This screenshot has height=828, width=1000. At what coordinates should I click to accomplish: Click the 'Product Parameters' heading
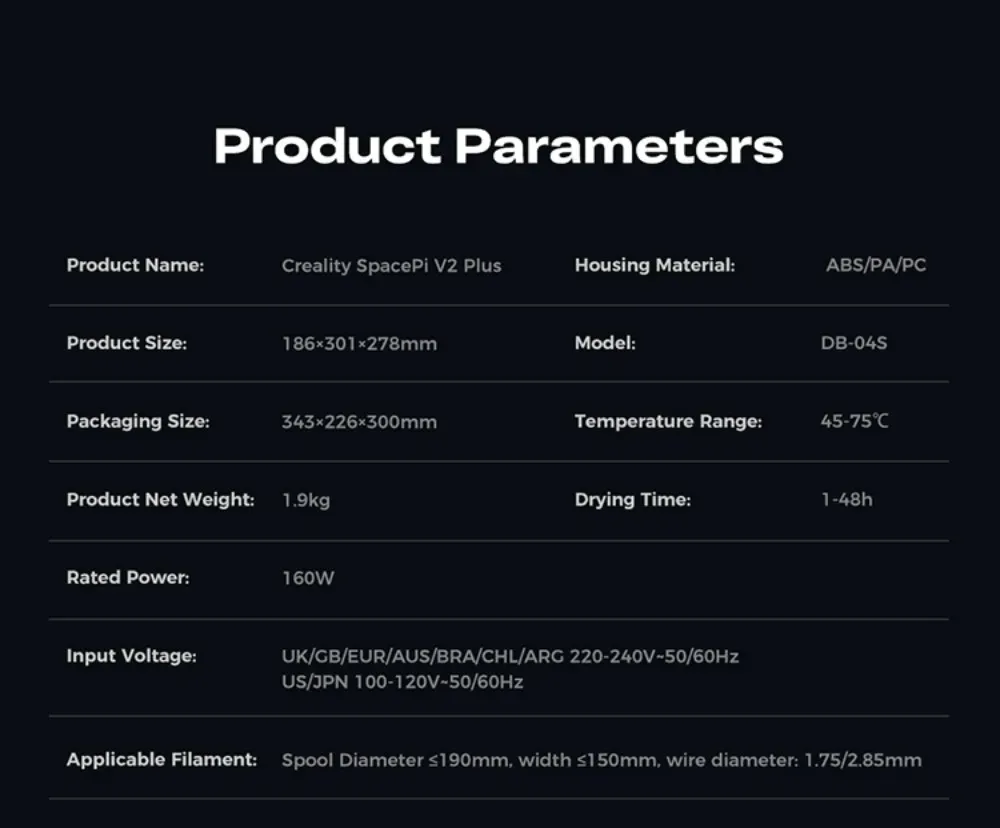pos(498,146)
